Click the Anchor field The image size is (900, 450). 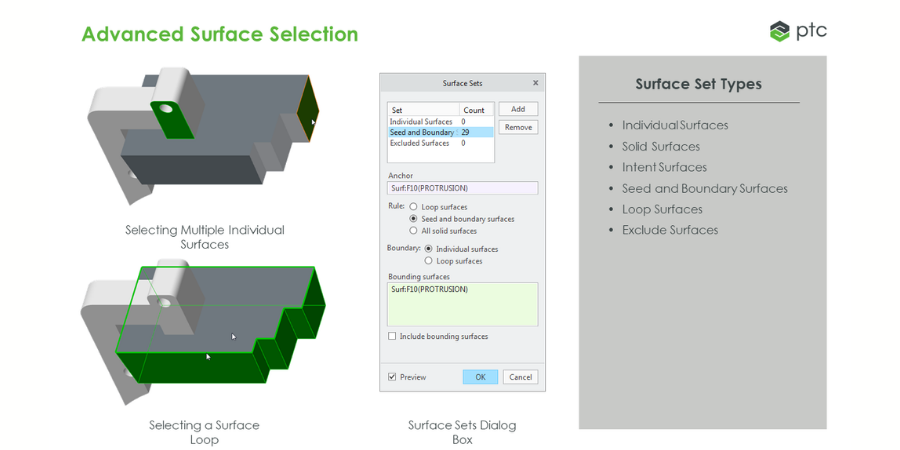(x=462, y=188)
